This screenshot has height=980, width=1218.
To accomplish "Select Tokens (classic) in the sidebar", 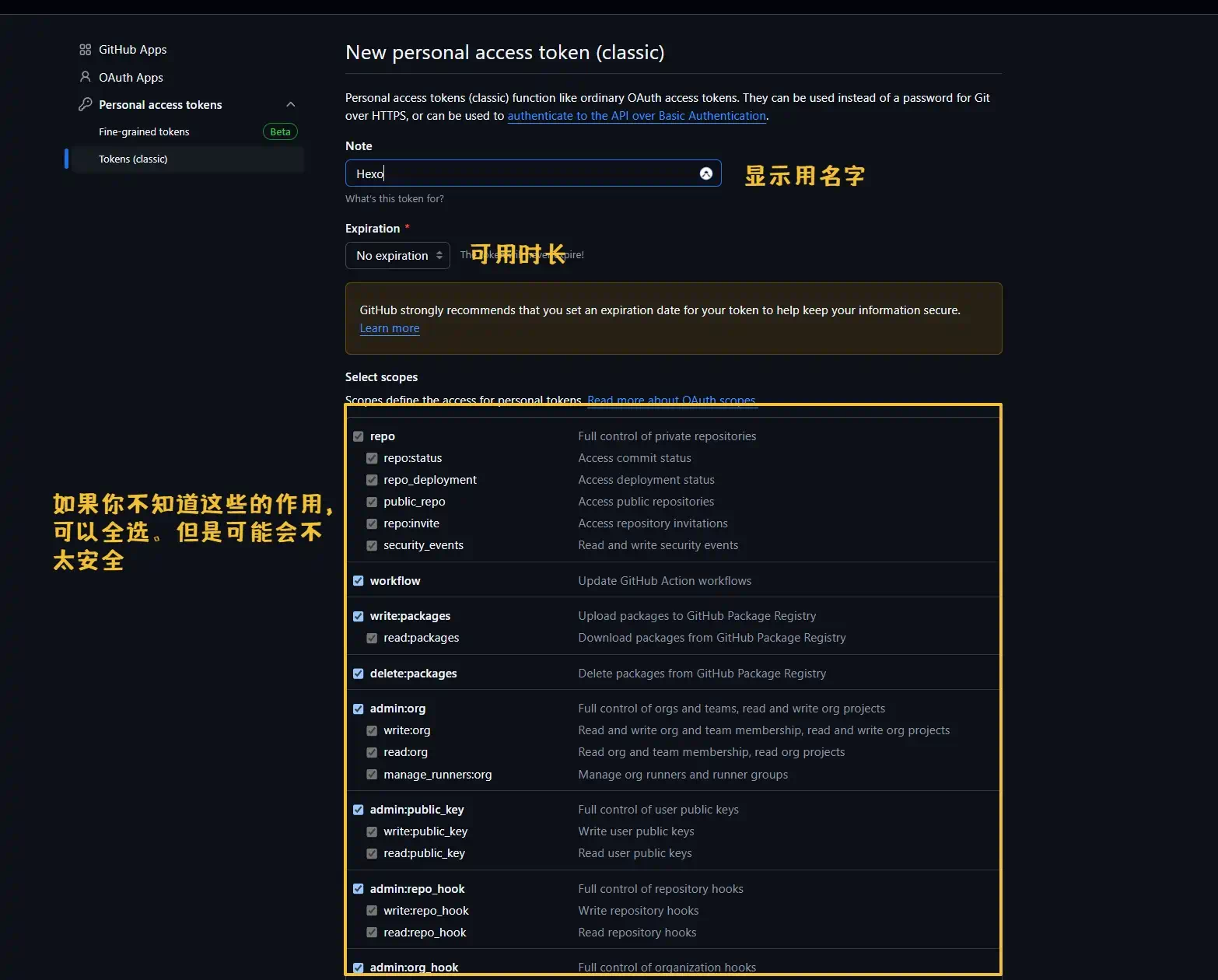I will pyautogui.click(x=133, y=159).
